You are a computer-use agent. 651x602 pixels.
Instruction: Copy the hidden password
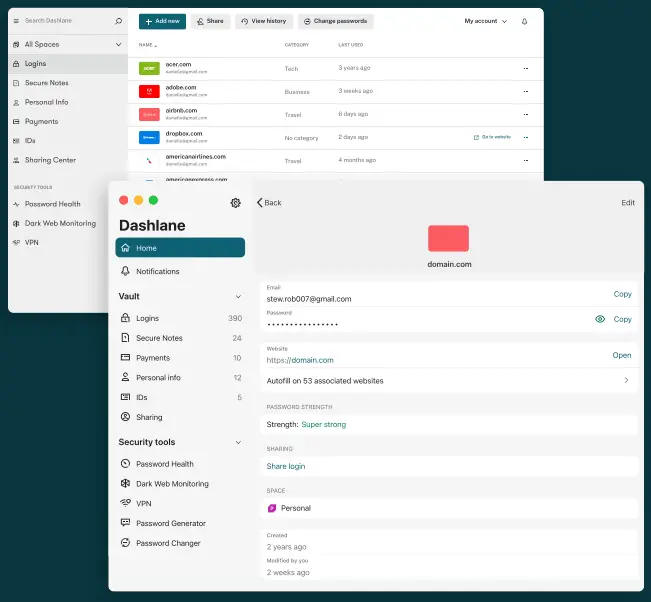(x=622, y=319)
